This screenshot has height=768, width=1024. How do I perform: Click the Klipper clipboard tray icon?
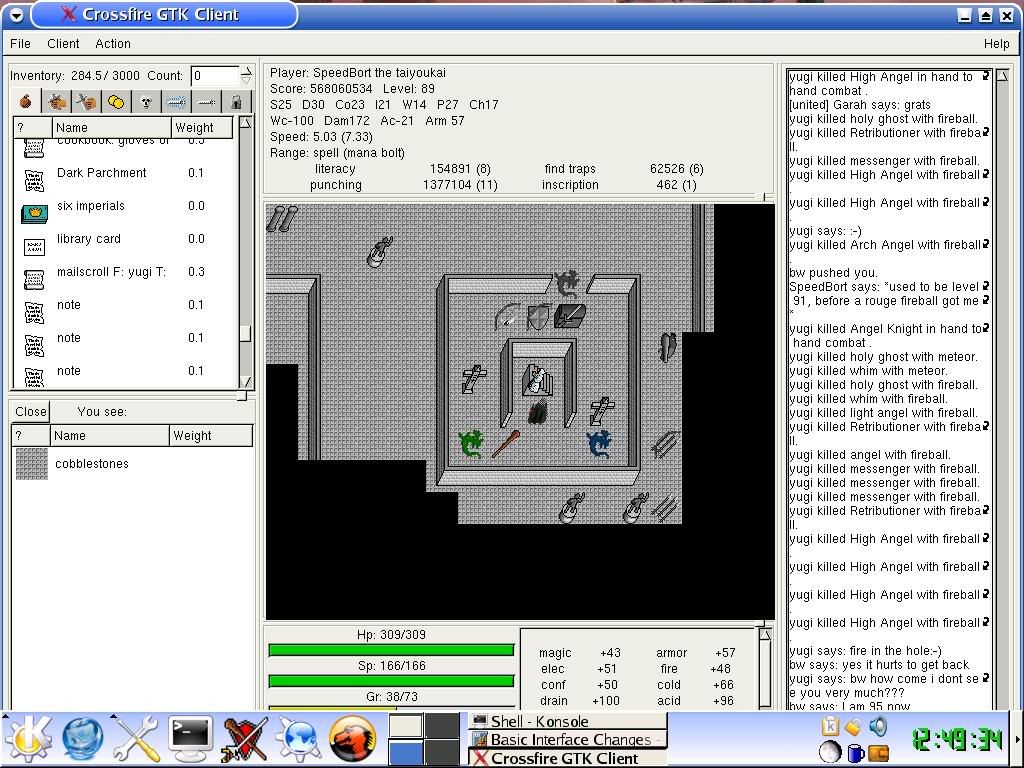[831, 726]
